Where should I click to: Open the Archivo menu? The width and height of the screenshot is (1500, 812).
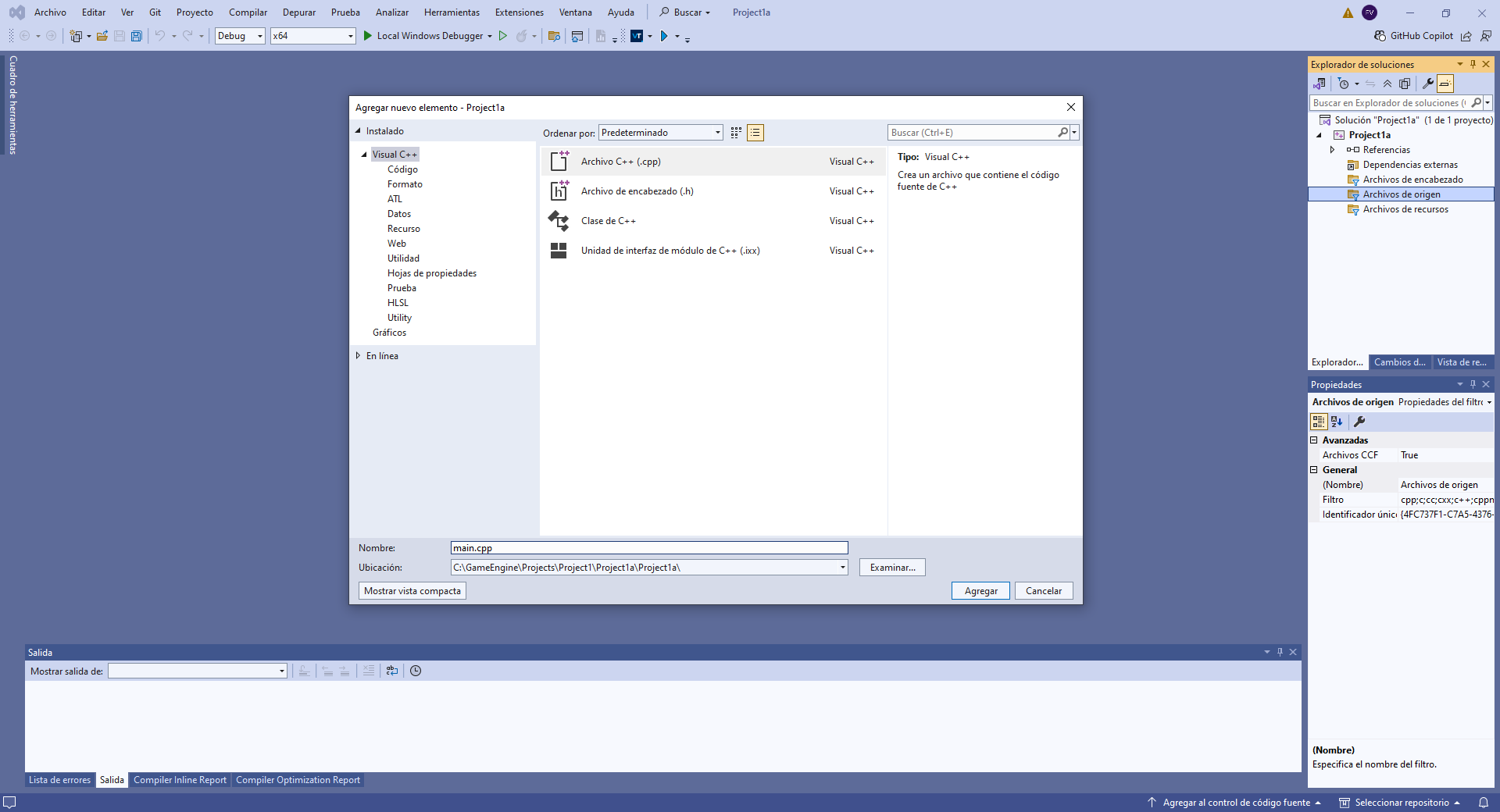[x=50, y=12]
